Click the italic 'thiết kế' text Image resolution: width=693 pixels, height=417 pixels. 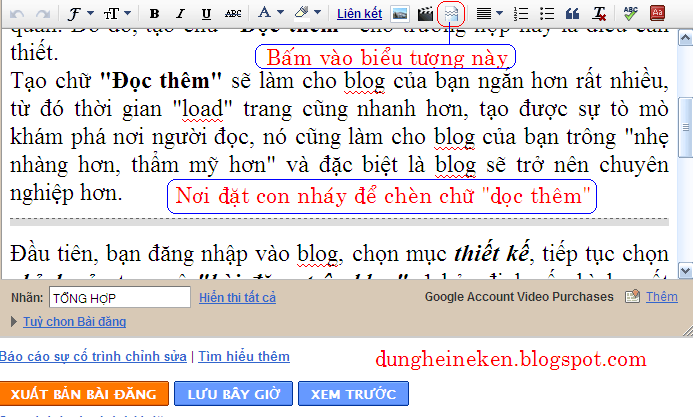tap(491, 254)
